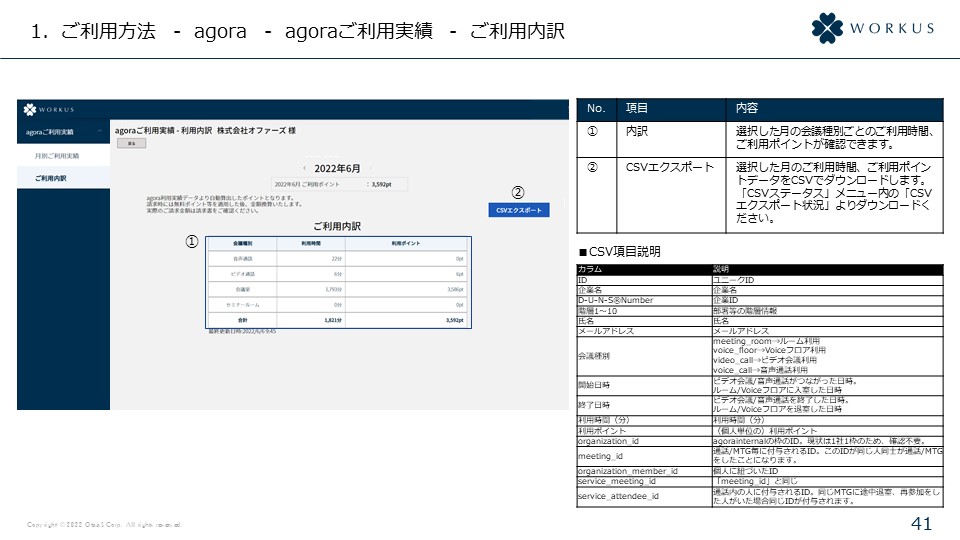Image resolution: width=960 pixels, height=540 pixels.
Task: Collapse the agoraご利用実績 sidebar section
Action: point(99,132)
